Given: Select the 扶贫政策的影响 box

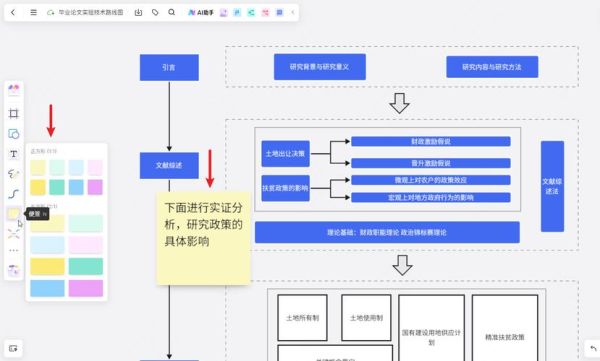Looking at the screenshot, I should (x=285, y=188).
